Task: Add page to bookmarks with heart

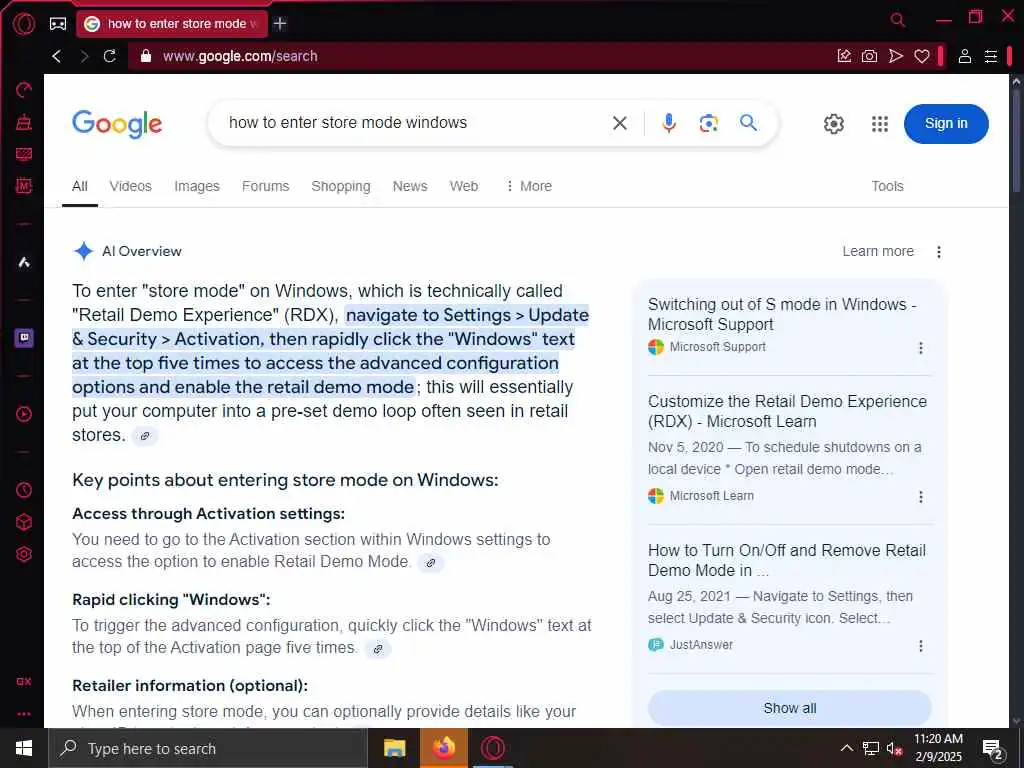Action: [x=921, y=56]
